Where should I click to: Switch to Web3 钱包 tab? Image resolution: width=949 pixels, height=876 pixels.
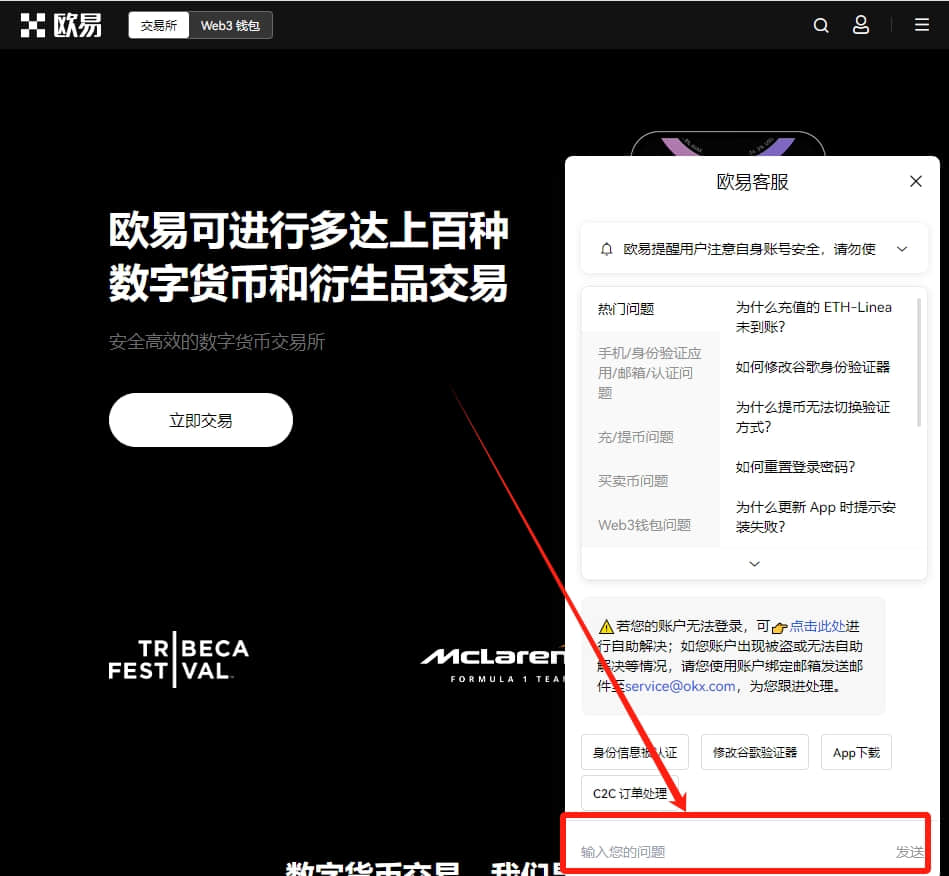(x=231, y=25)
